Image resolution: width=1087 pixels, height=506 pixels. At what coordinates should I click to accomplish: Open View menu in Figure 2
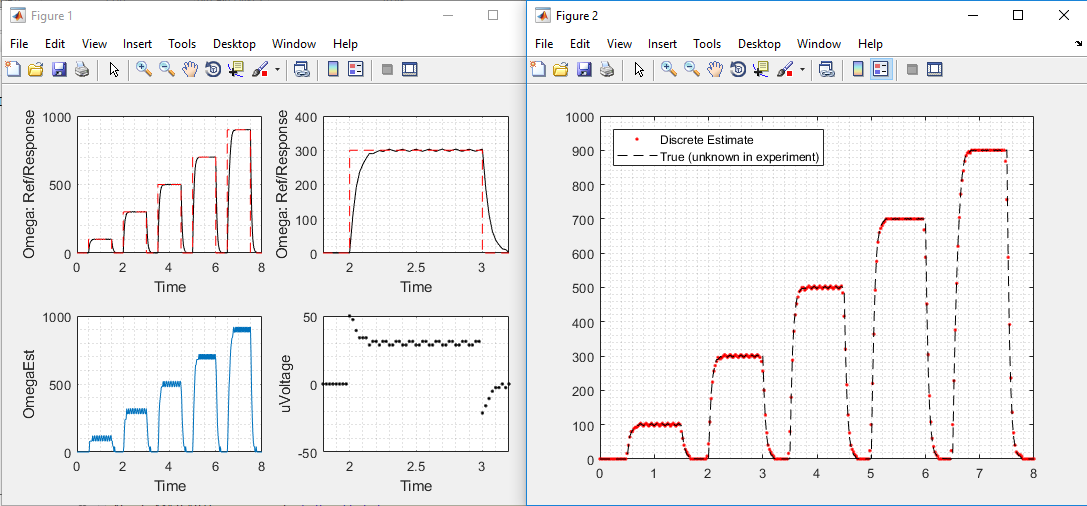[619, 44]
